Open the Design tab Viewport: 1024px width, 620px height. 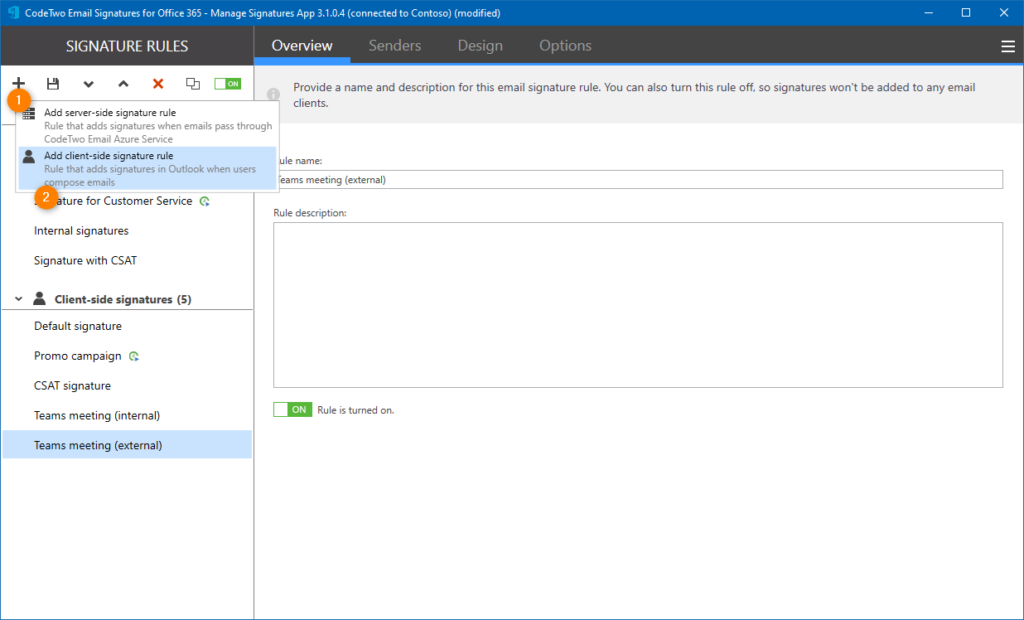[480, 46]
